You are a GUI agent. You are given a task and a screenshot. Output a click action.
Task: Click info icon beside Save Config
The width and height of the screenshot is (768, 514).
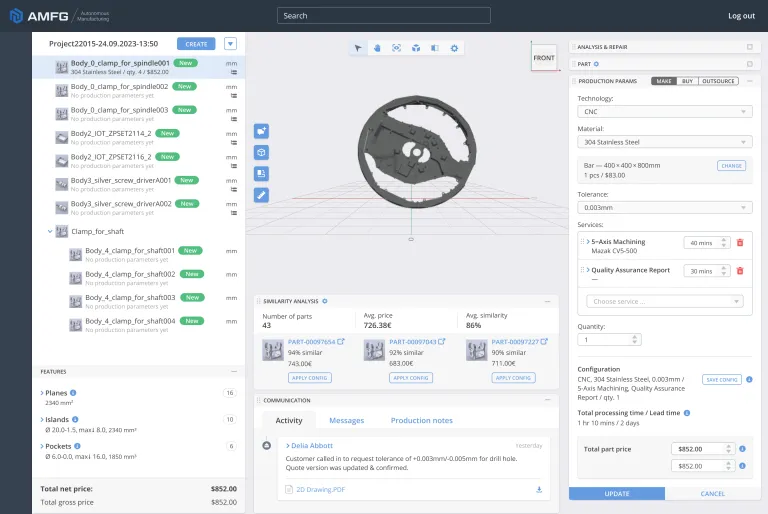click(749, 379)
